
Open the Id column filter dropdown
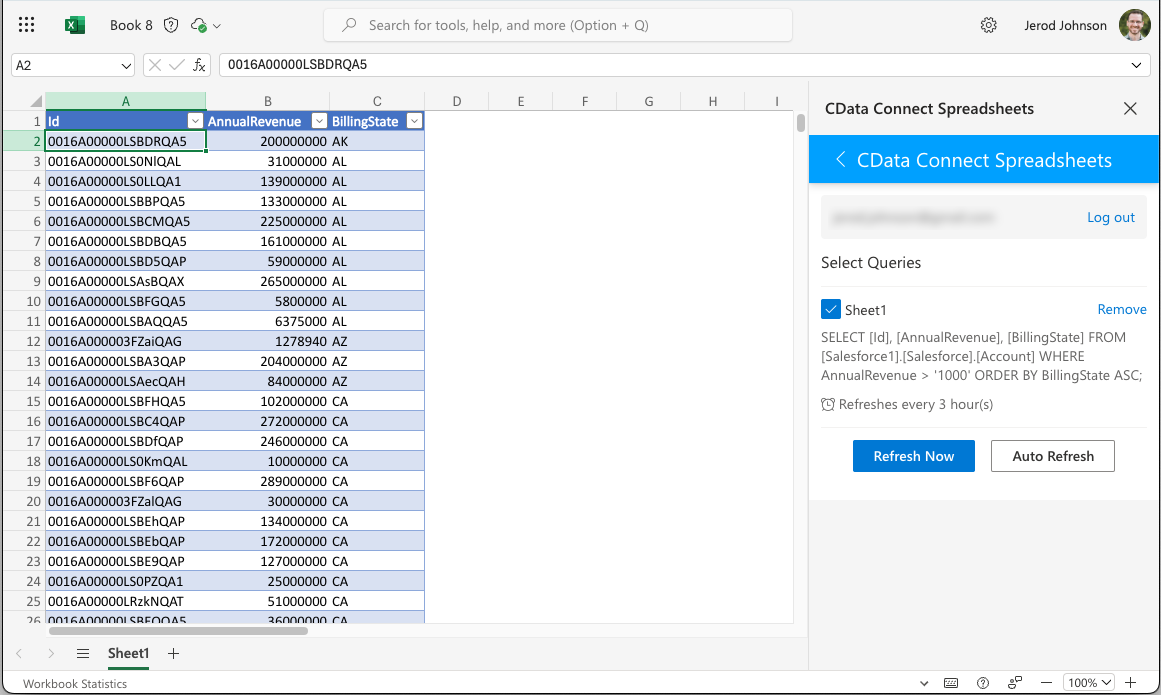click(x=195, y=121)
